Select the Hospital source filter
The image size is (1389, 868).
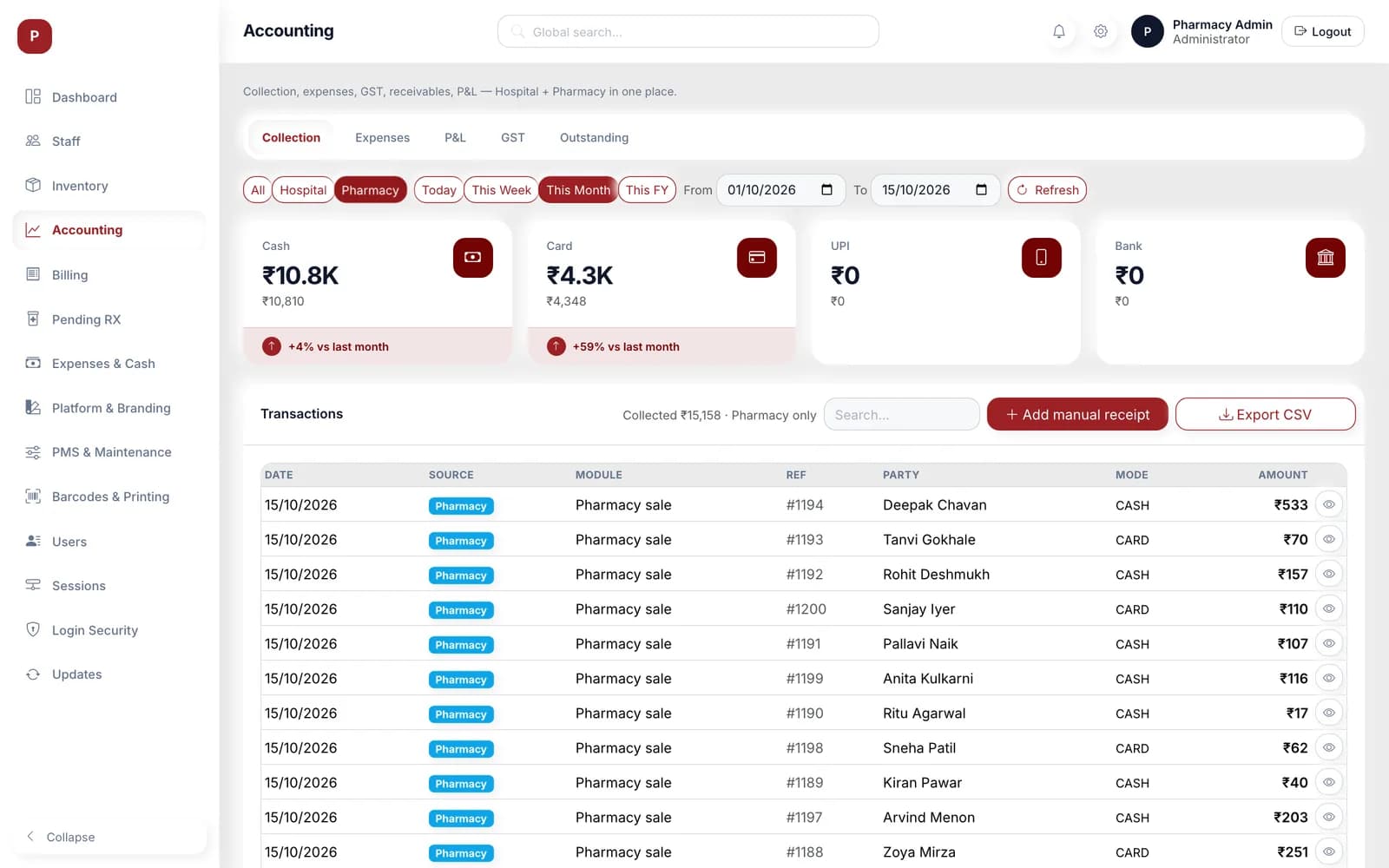(303, 190)
